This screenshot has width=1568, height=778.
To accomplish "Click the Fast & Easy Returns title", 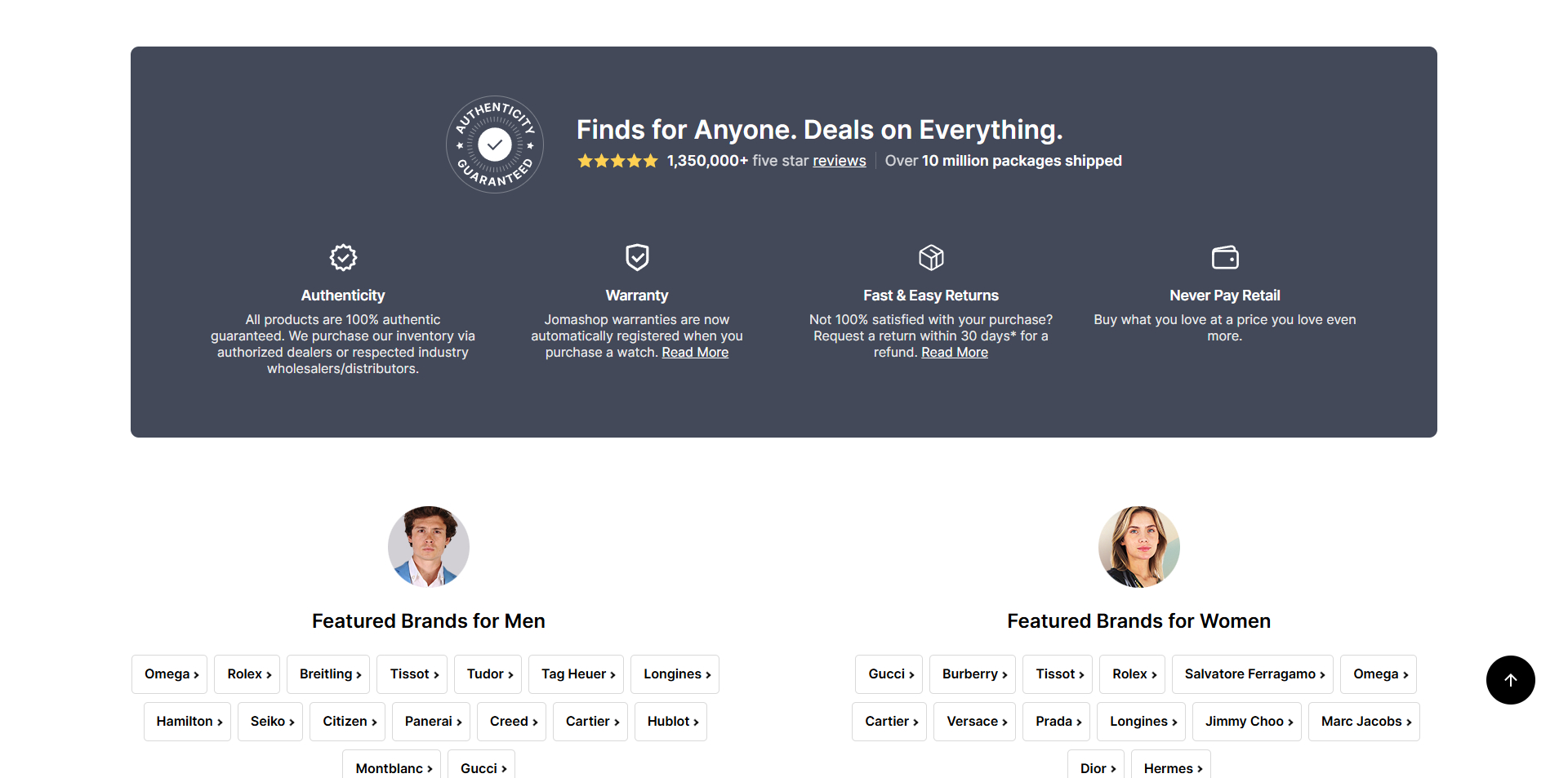I will point(931,296).
